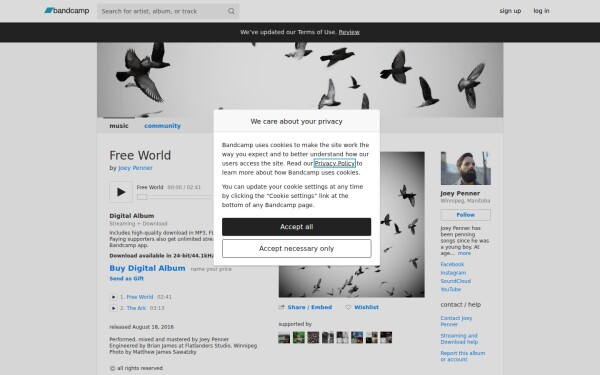This screenshot has height=375, width=600.
Task: Switch to the music tab
Action: tap(119, 126)
